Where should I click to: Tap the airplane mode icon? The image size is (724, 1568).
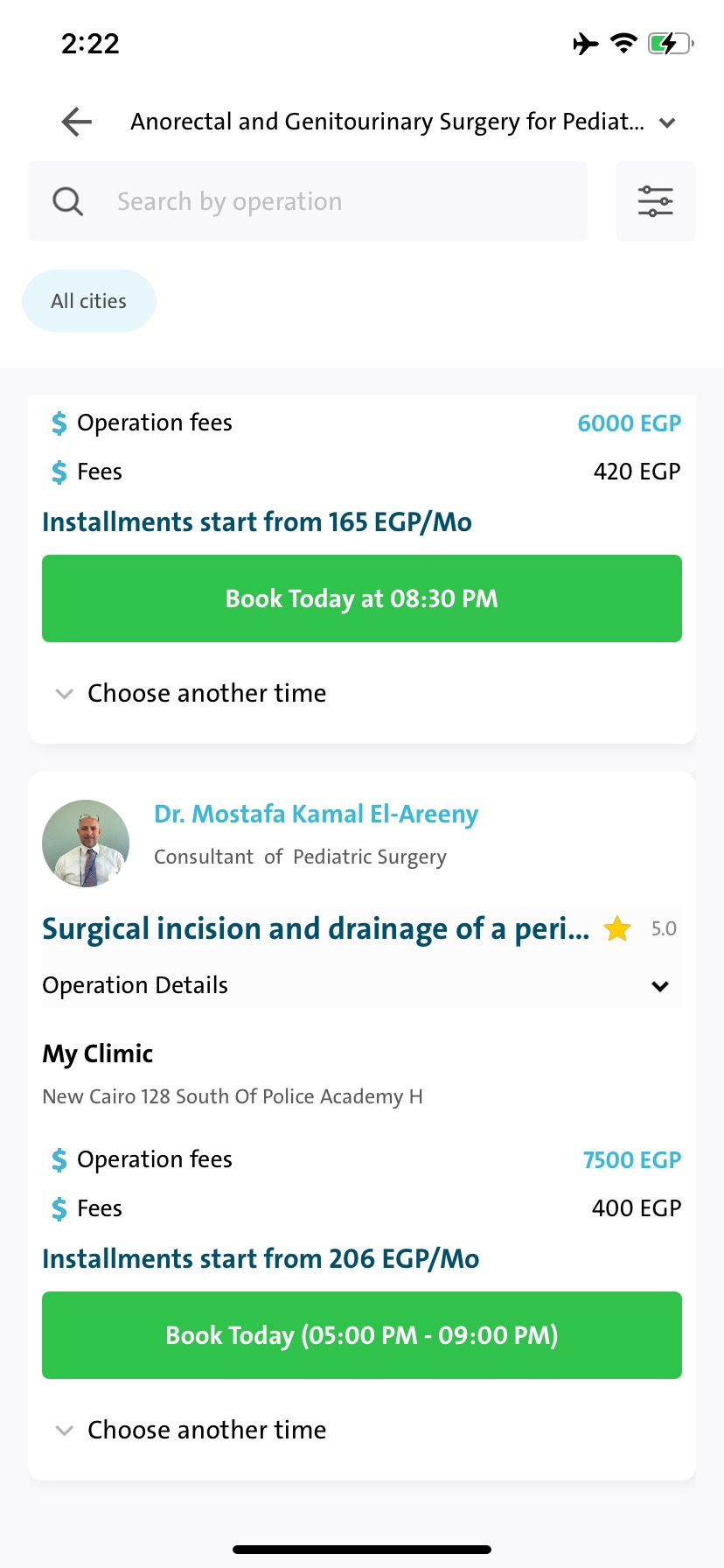[x=586, y=43]
